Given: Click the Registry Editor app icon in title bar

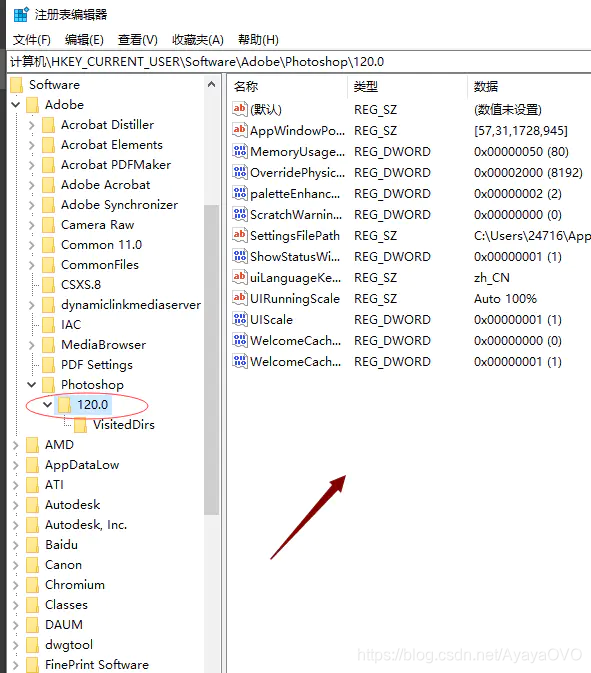Looking at the screenshot, I should pyautogui.click(x=21, y=14).
